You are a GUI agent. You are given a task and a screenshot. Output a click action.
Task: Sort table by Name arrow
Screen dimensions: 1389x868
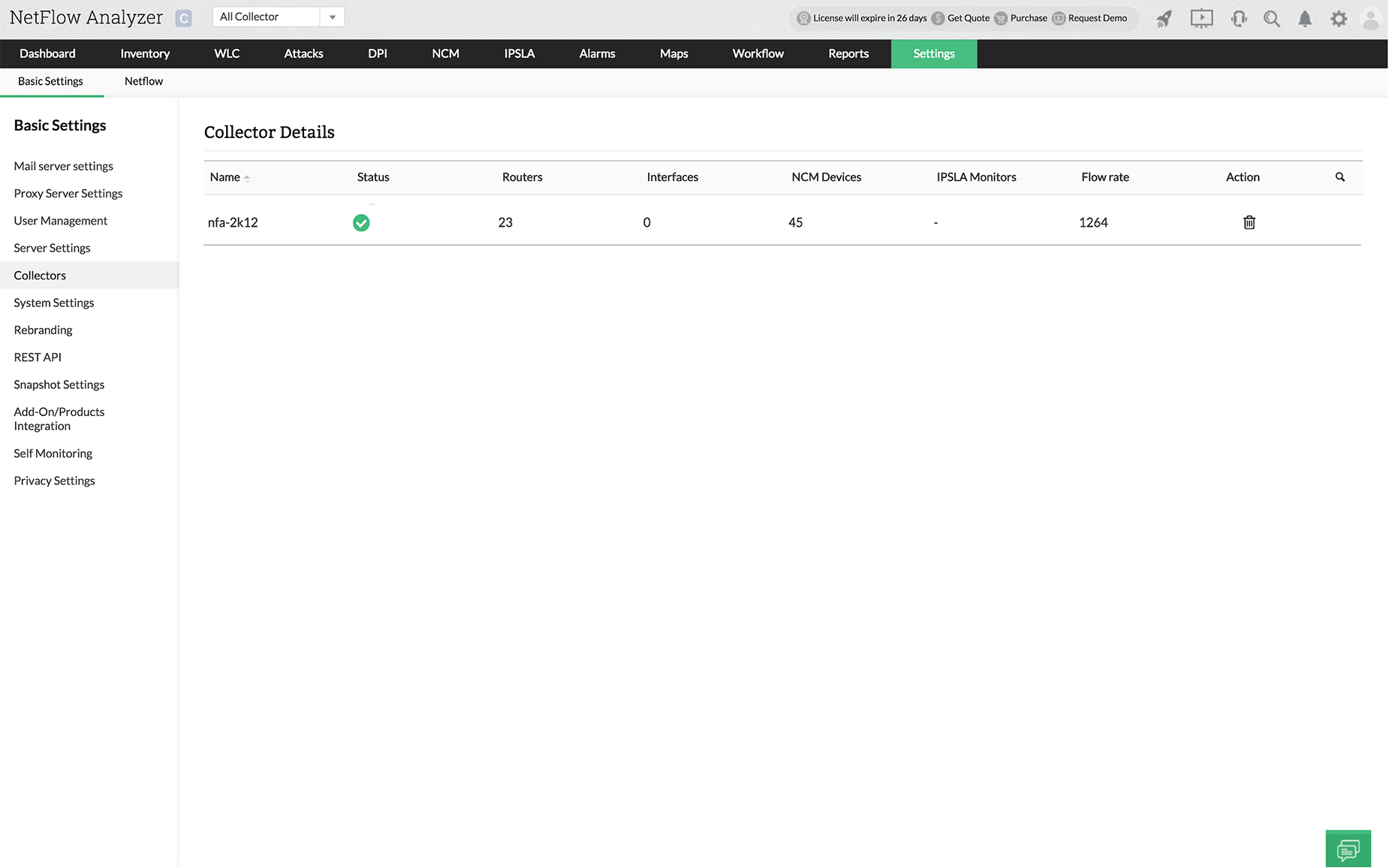point(247,178)
